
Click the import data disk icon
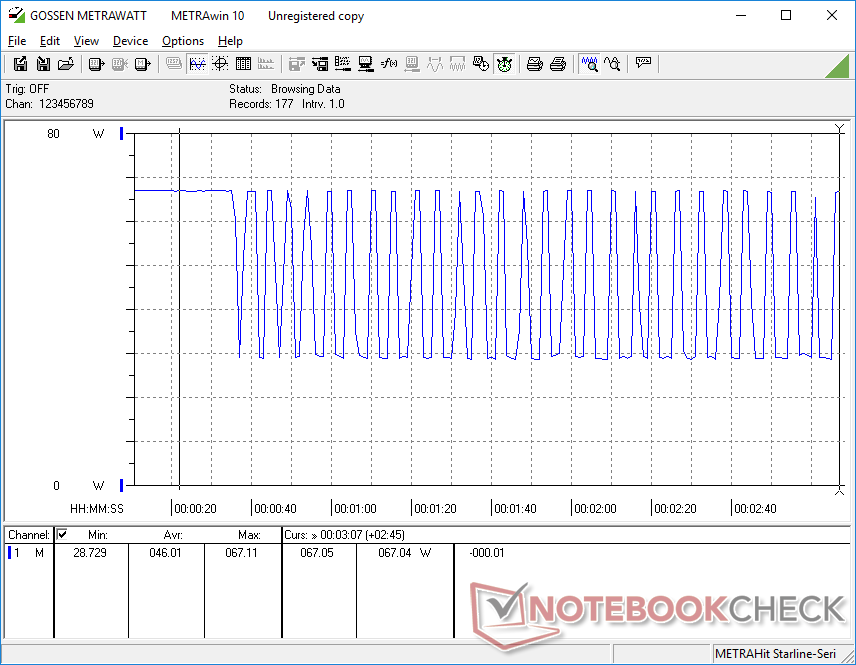pos(43,64)
